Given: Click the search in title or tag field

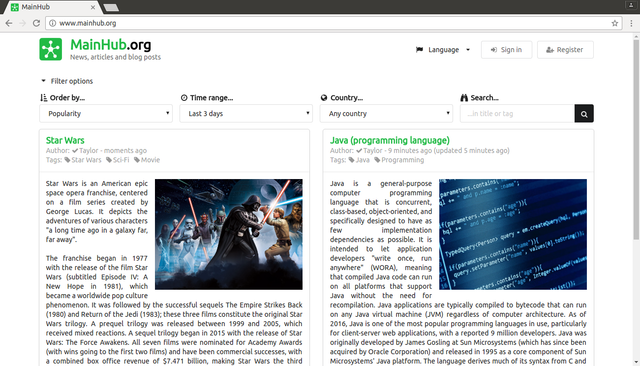Looking at the screenshot, I should [517, 114].
